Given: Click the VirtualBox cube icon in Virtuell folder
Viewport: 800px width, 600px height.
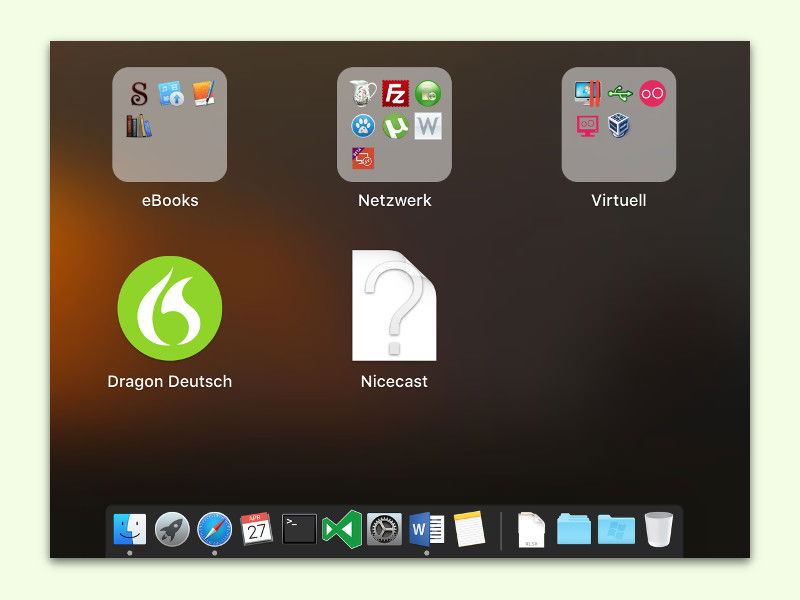Looking at the screenshot, I should point(619,126).
